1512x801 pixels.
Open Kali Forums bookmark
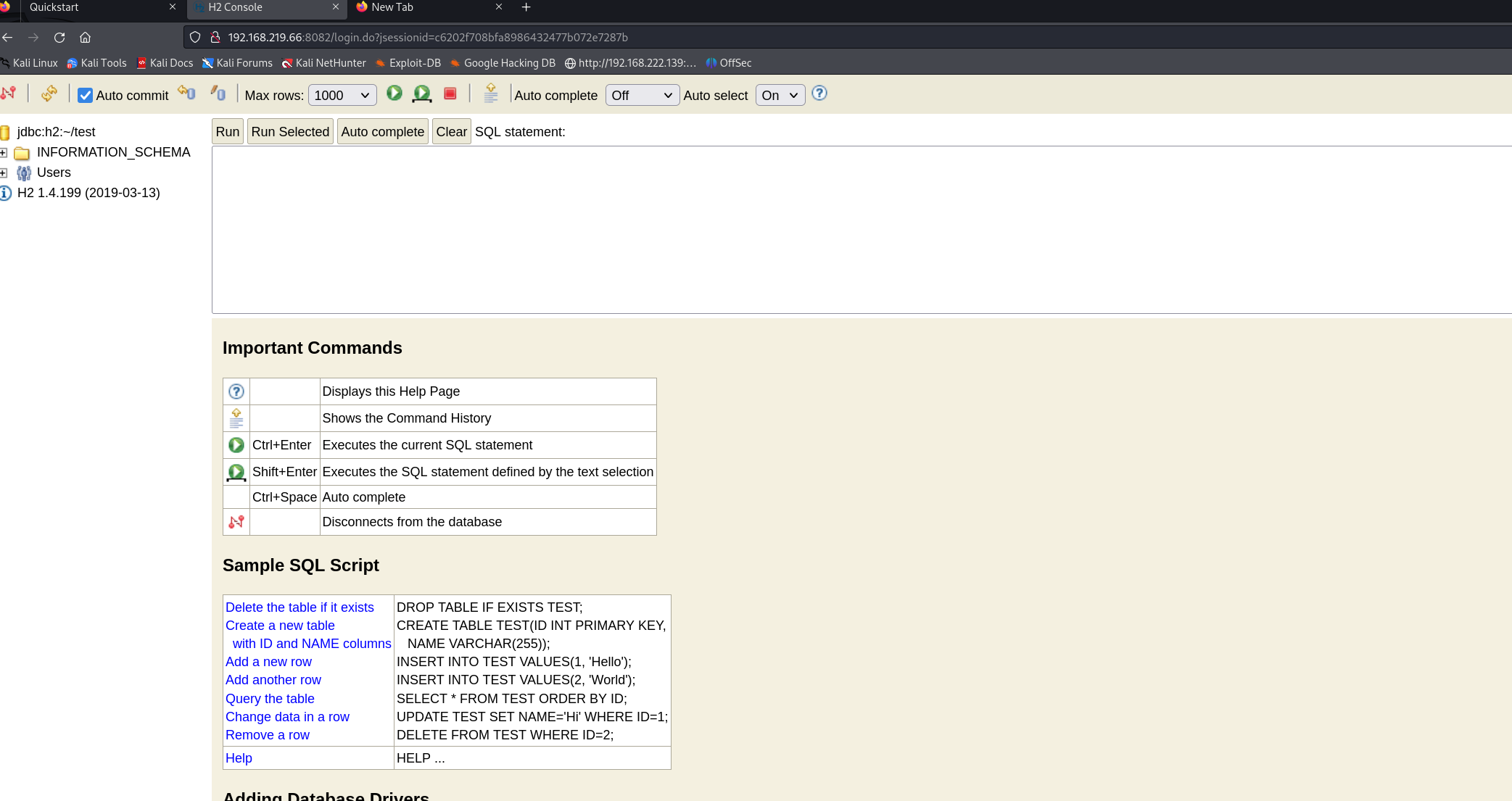tap(237, 63)
